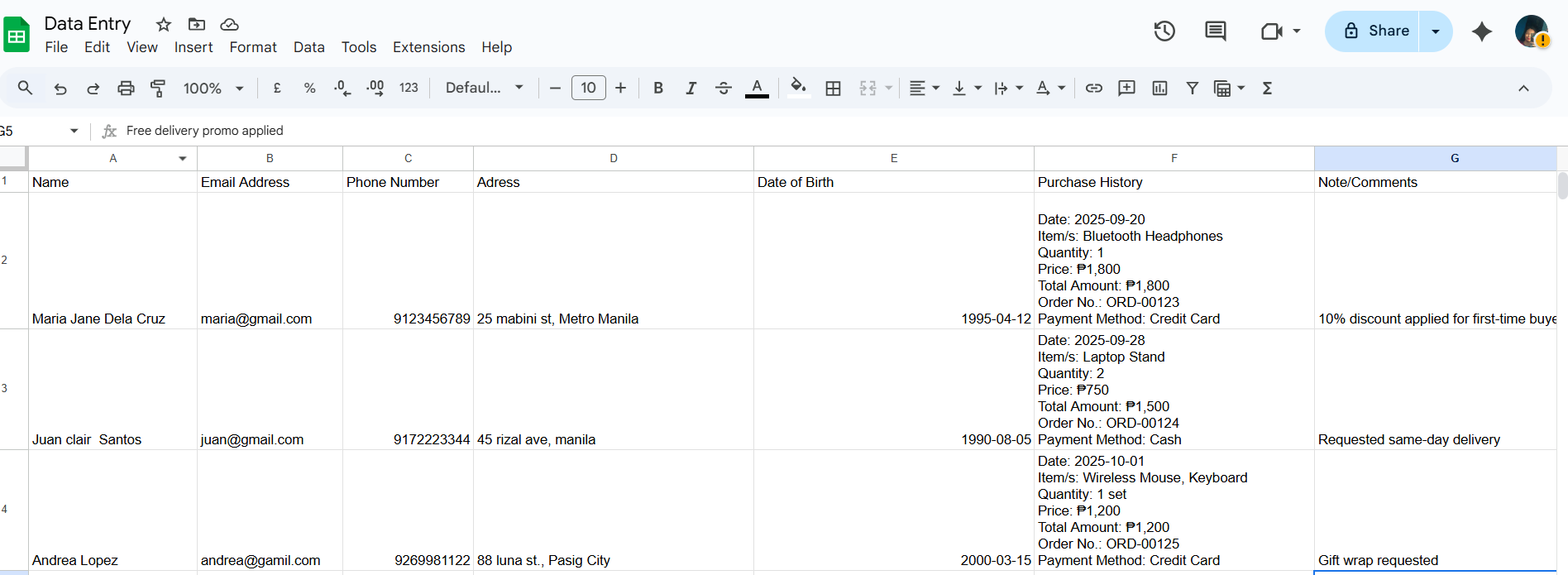Select the cell containing juan@gmail.com
1568x575 pixels.
(270, 439)
